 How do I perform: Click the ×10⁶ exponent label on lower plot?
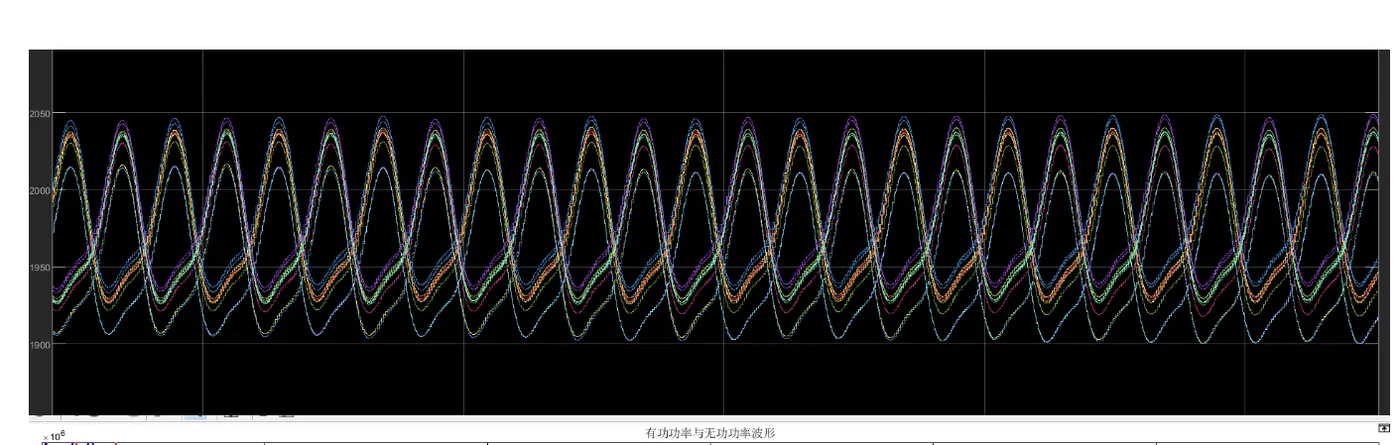(52, 436)
